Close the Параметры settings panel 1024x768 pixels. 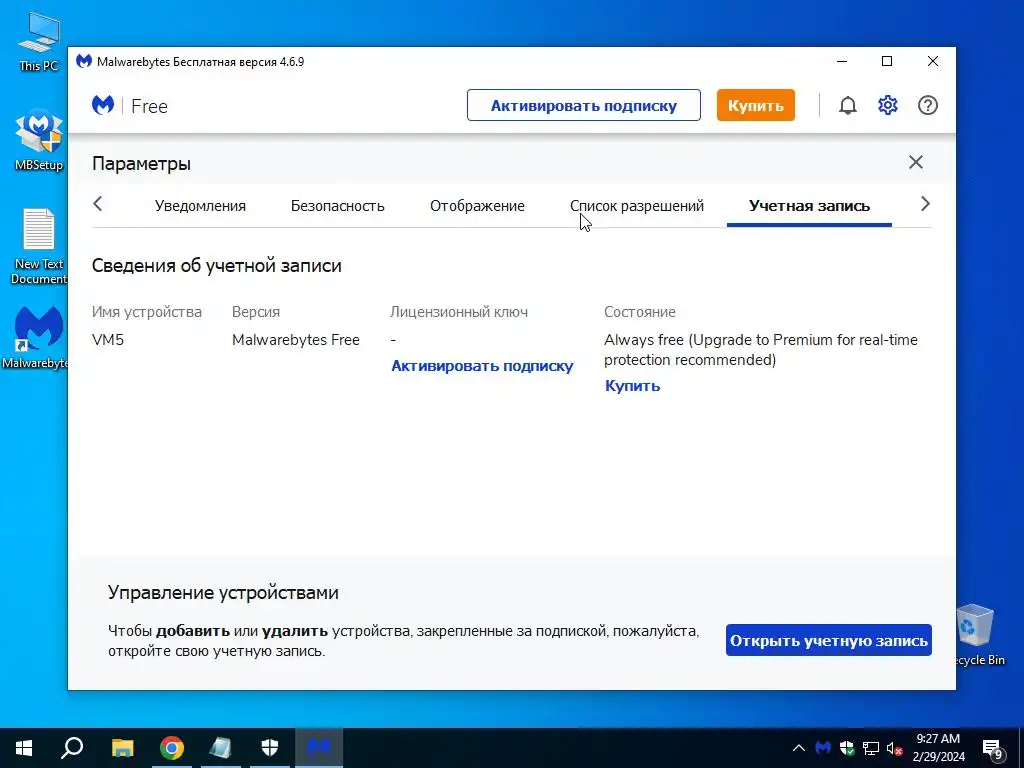tap(916, 162)
